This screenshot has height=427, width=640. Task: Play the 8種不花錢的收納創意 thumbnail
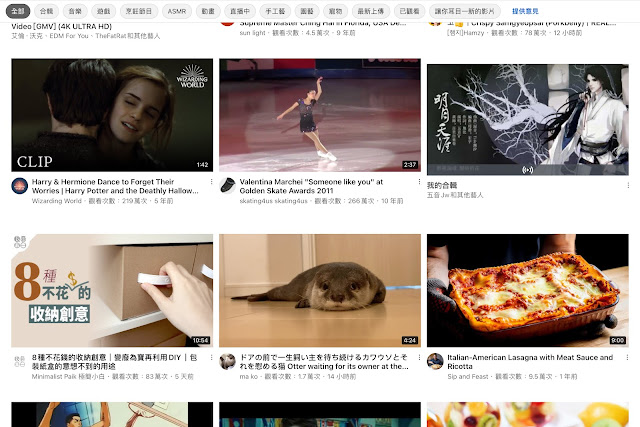112,291
